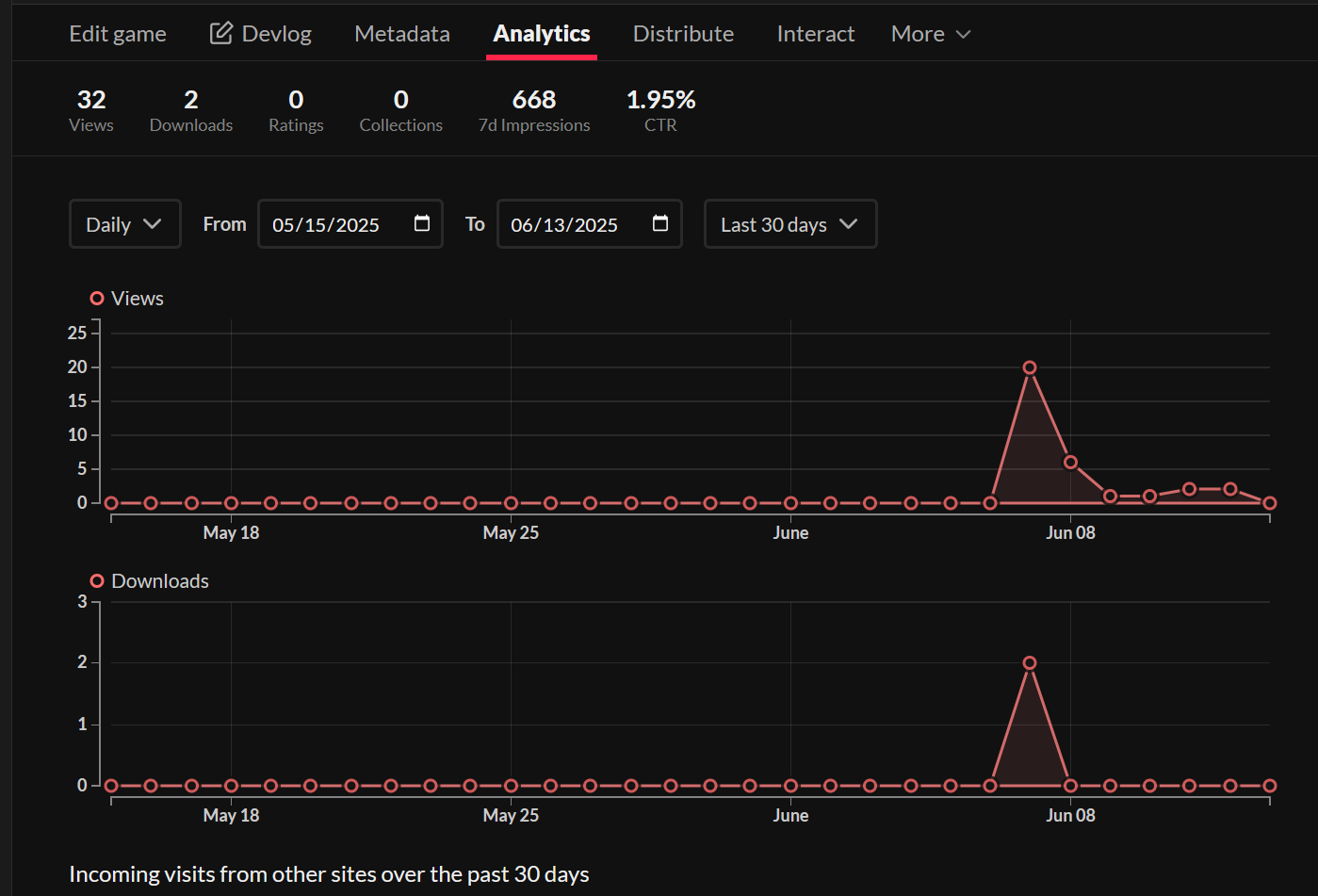Click the Downloads chart June axis label
Image resolution: width=1318 pixels, height=896 pixels.
790,815
